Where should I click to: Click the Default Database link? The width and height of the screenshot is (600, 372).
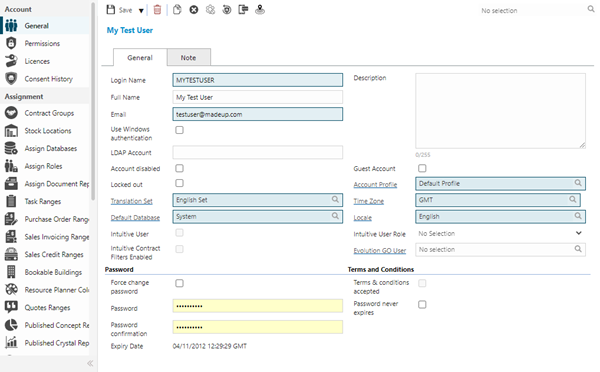pyautogui.click(x=135, y=218)
